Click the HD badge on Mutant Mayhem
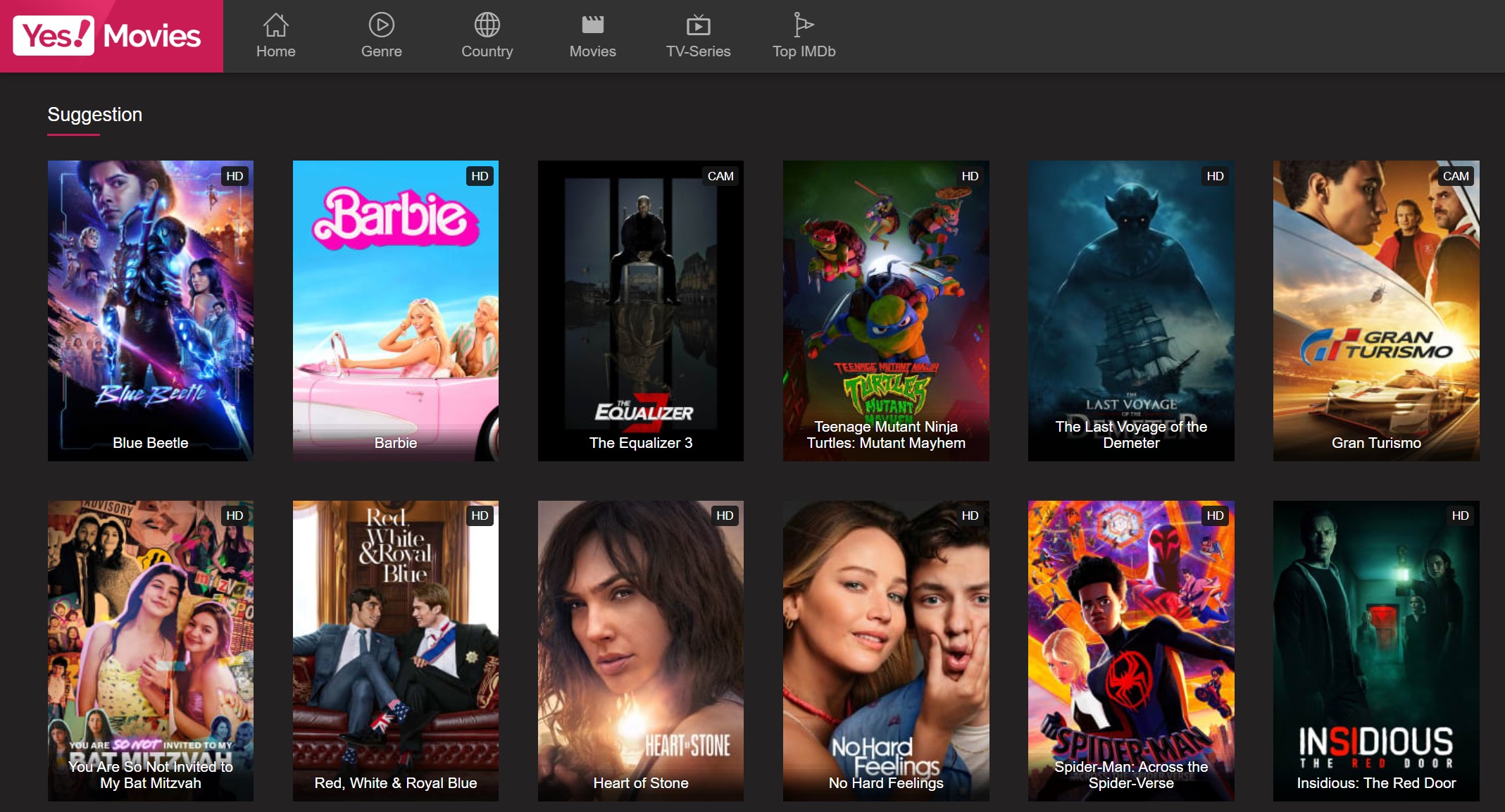 coord(970,176)
